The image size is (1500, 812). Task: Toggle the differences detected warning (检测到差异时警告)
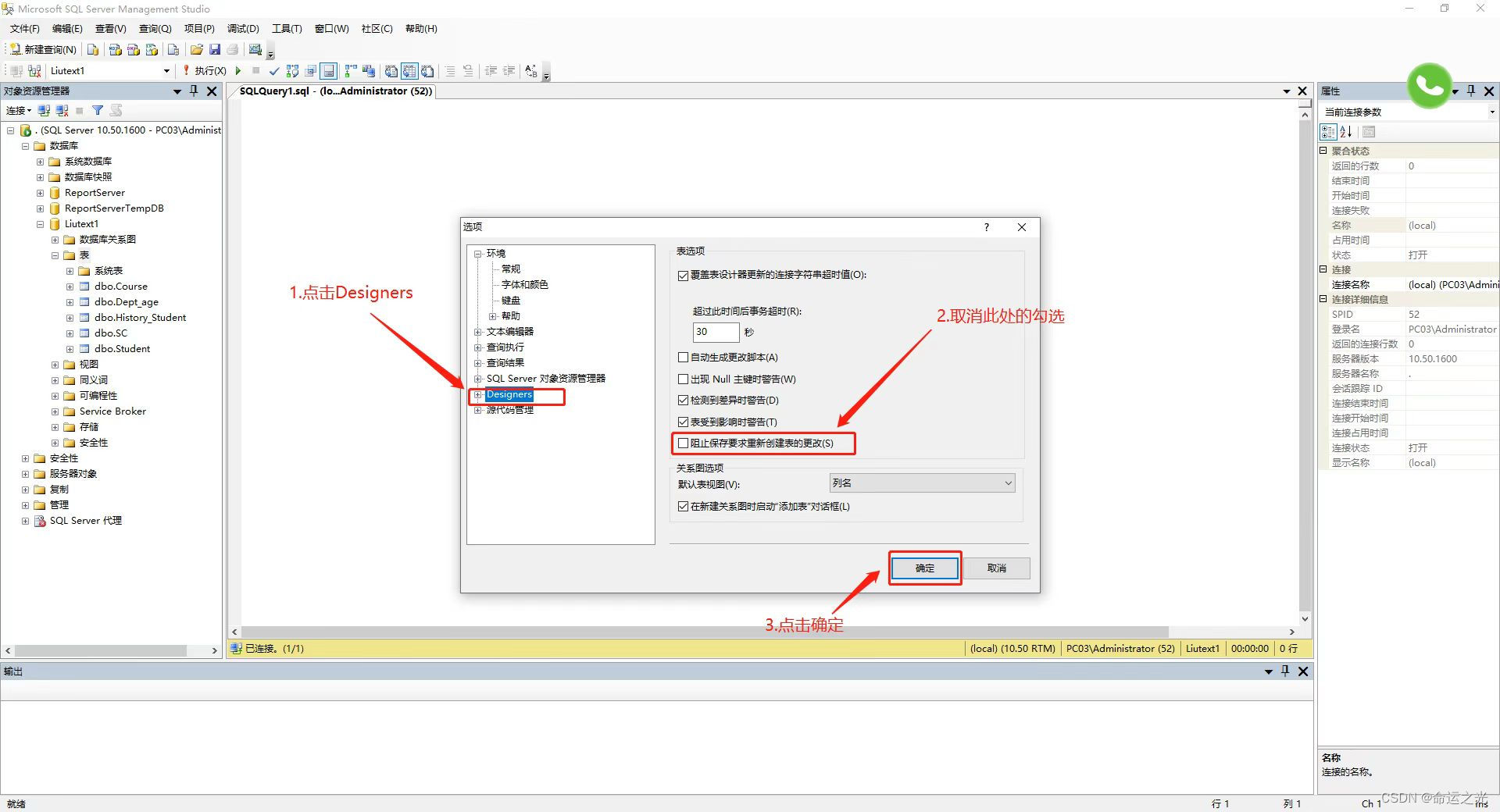point(684,401)
